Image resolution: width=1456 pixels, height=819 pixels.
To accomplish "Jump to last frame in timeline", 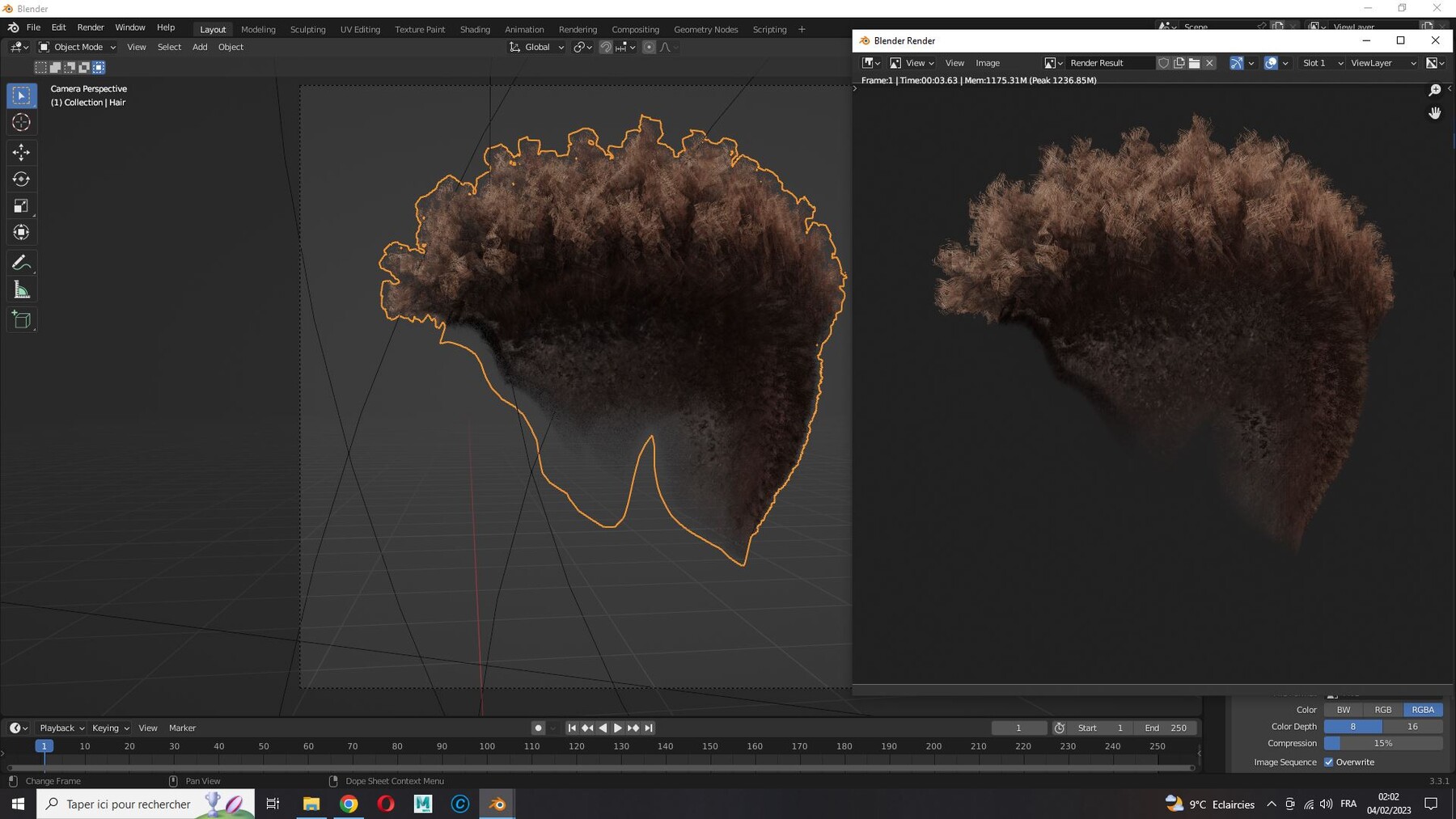I will pyautogui.click(x=649, y=728).
